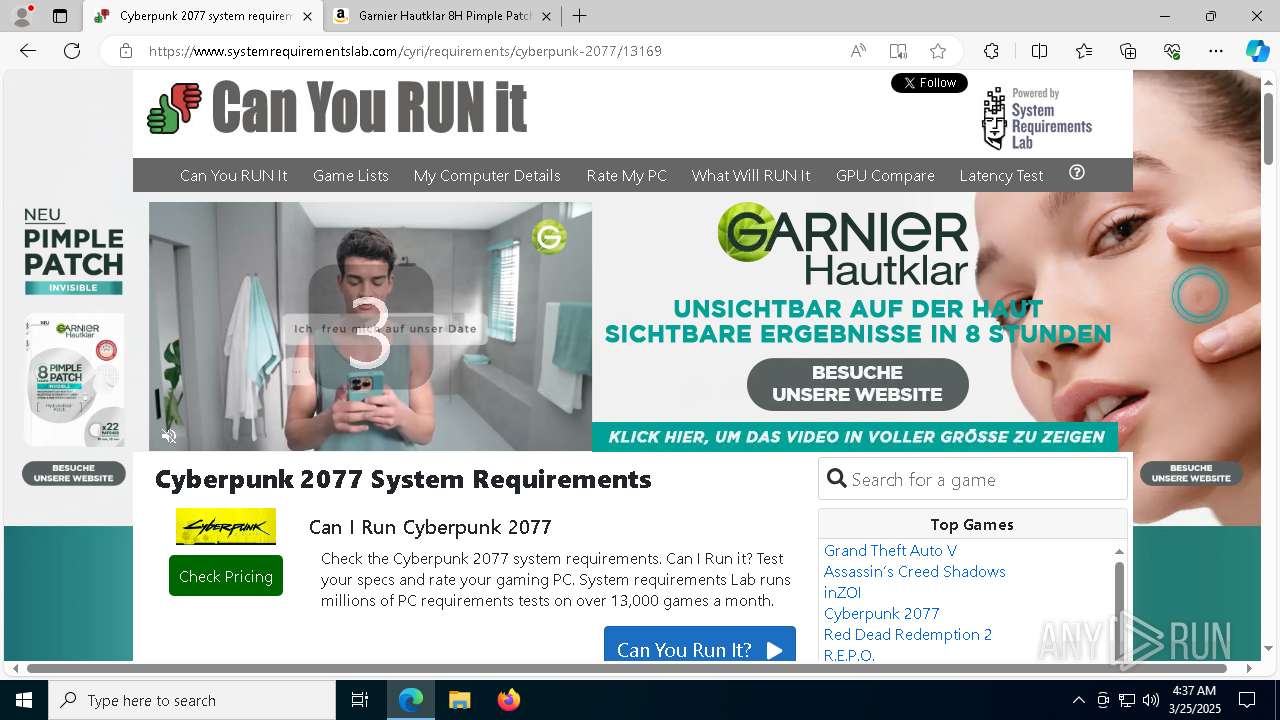This screenshot has height=720, width=1280.
Task: Open My Computer Details menu item
Action: [487, 175]
